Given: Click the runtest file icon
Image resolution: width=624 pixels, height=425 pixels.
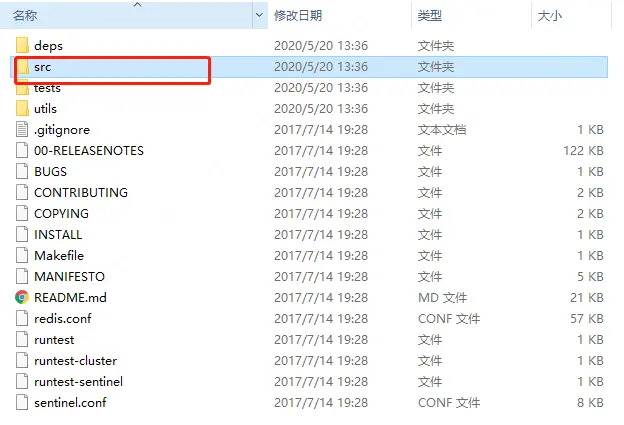Looking at the screenshot, I should click(22, 339).
